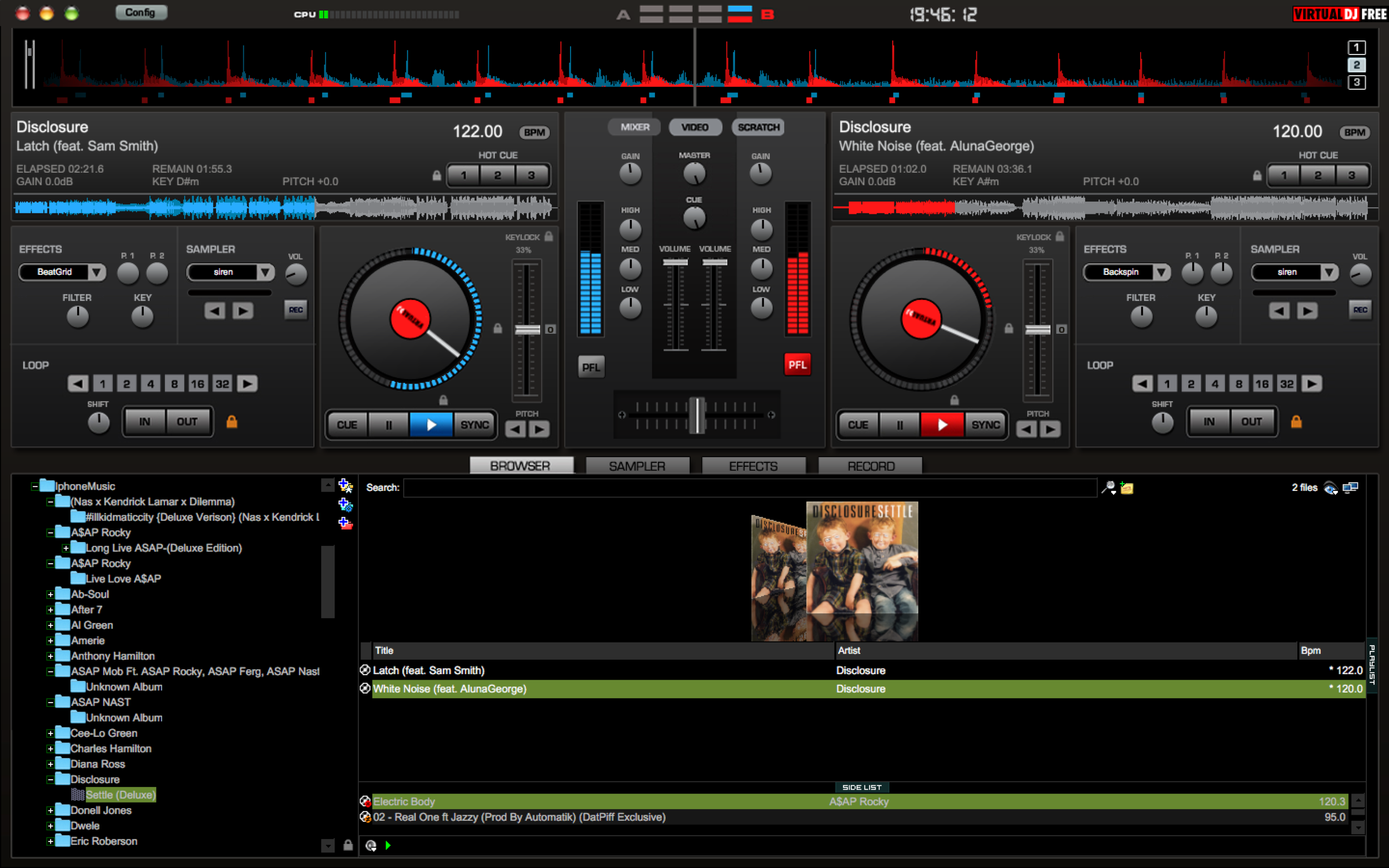Open right deck Backspin effect dropdown
This screenshot has height=868, width=1389.
point(1161,272)
